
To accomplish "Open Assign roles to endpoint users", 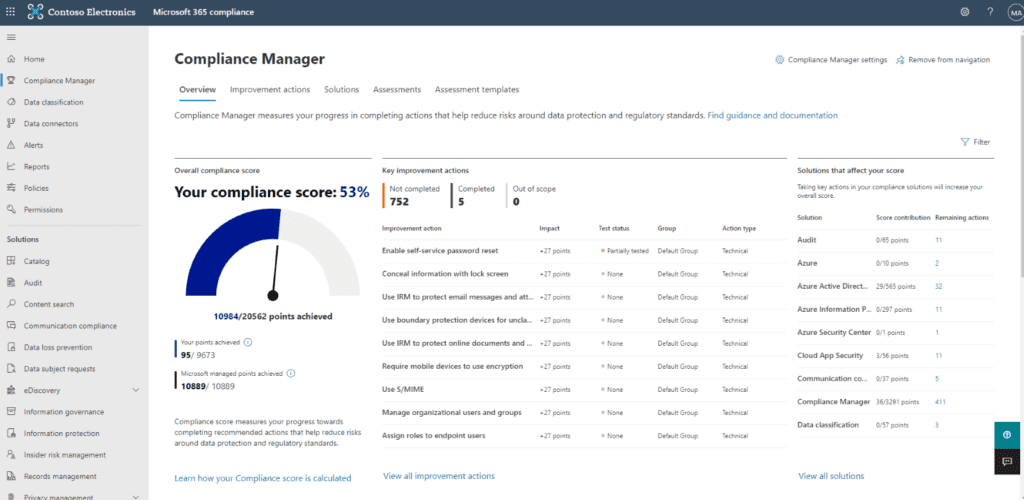I will (434, 435).
